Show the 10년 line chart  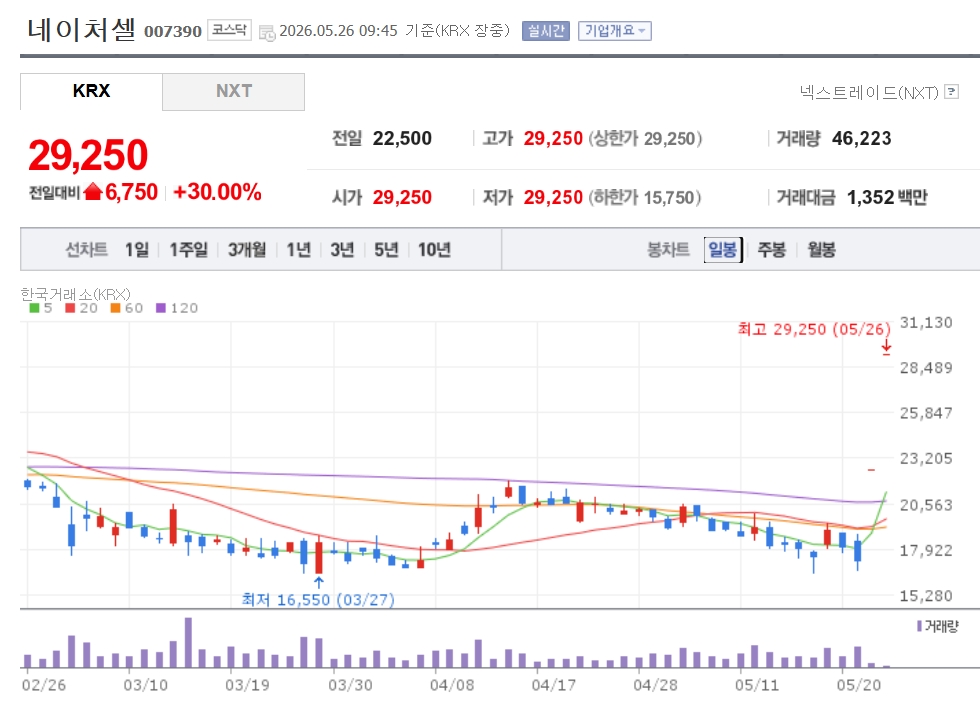434,250
